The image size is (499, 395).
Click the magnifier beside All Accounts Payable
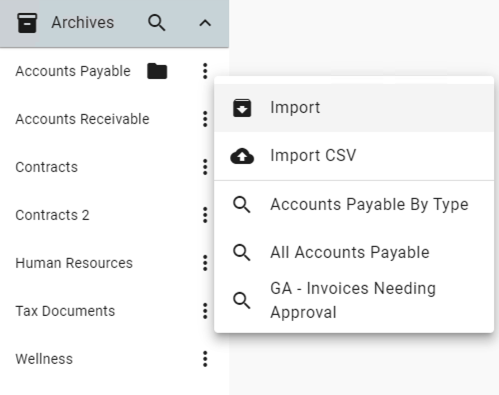click(x=242, y=253)
